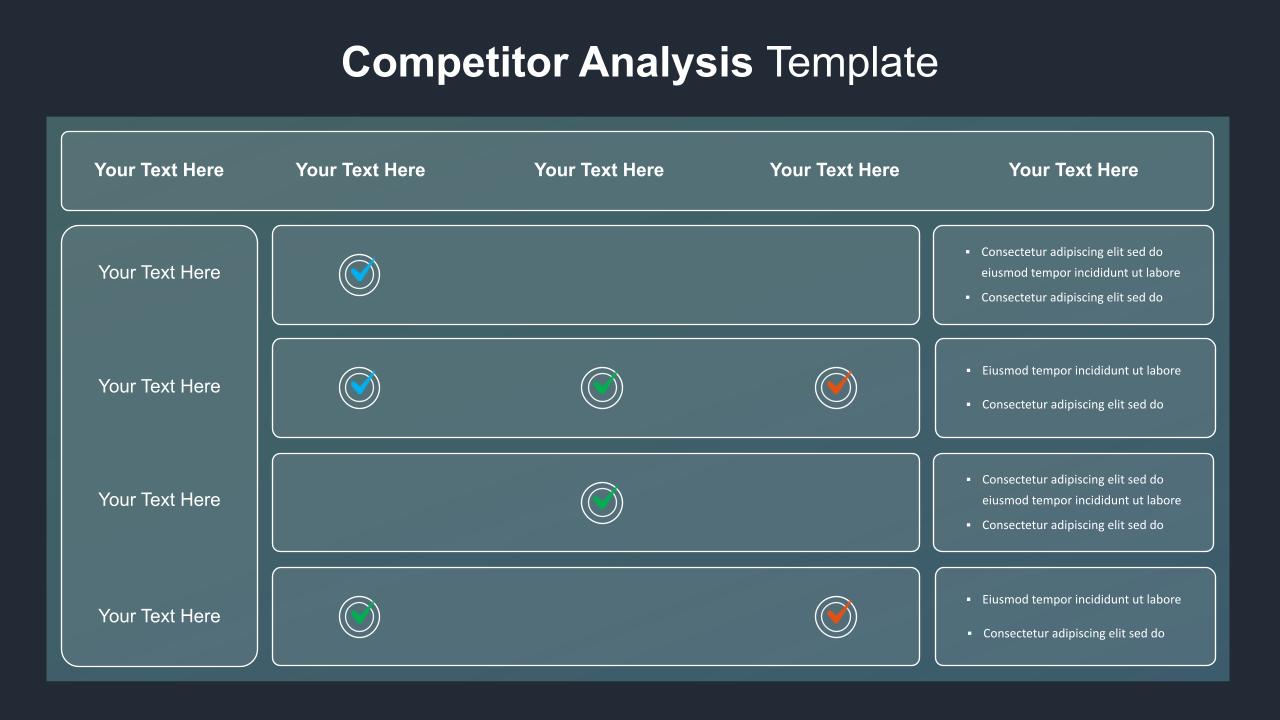The height and width of the screenshot is (720, 1280).
Task: Select first row label in left sidebar
Action: click(159, 272)
